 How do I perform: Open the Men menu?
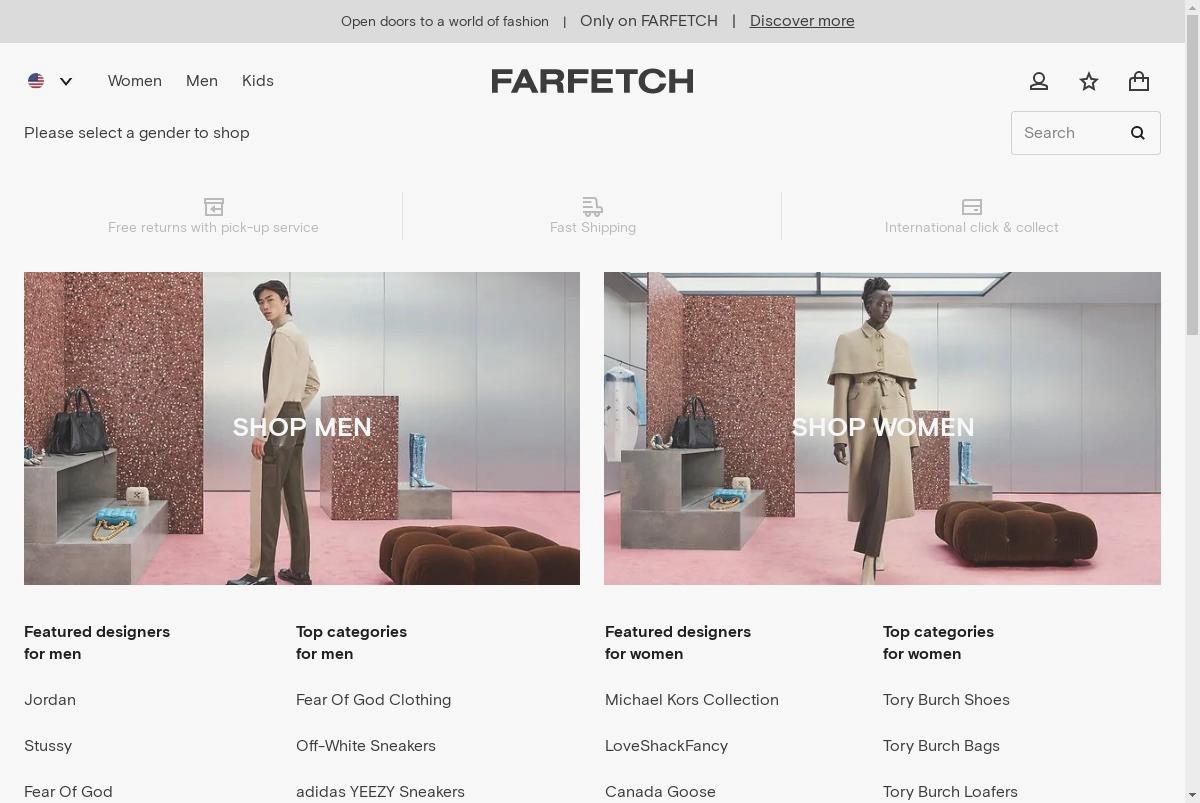[202, 81]
